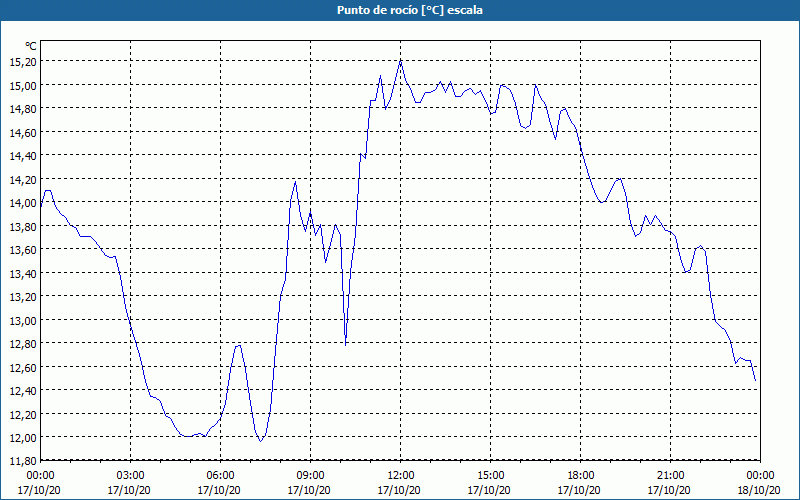Click the 14,00 y-axis label
The width and height of the screenshot is (800, 500).
tap(23, 203)
